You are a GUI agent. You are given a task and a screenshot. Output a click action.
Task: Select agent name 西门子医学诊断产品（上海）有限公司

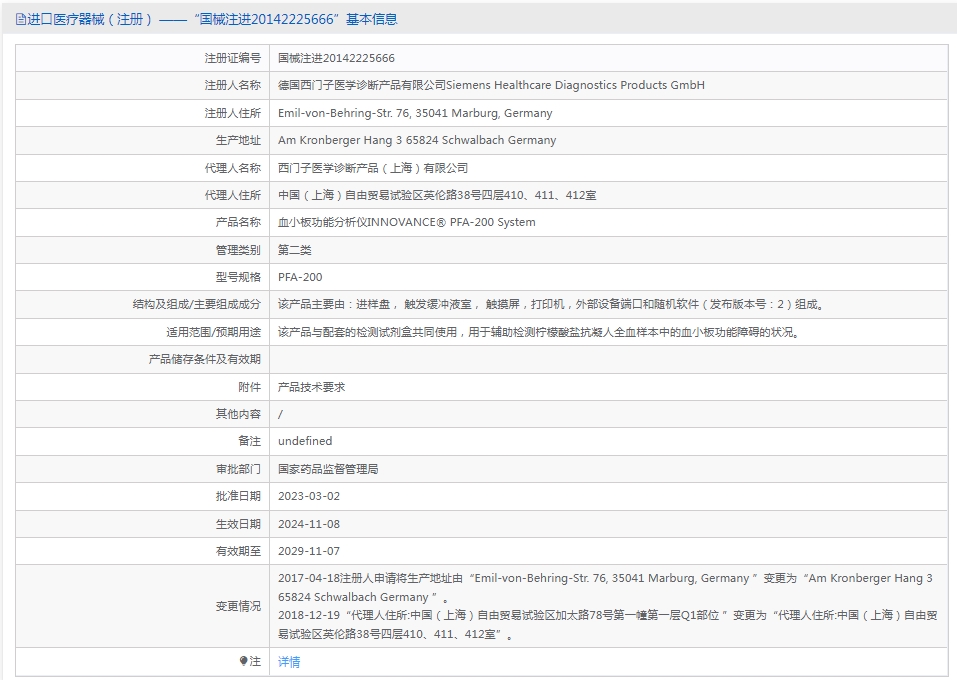[x=373, y=168]
